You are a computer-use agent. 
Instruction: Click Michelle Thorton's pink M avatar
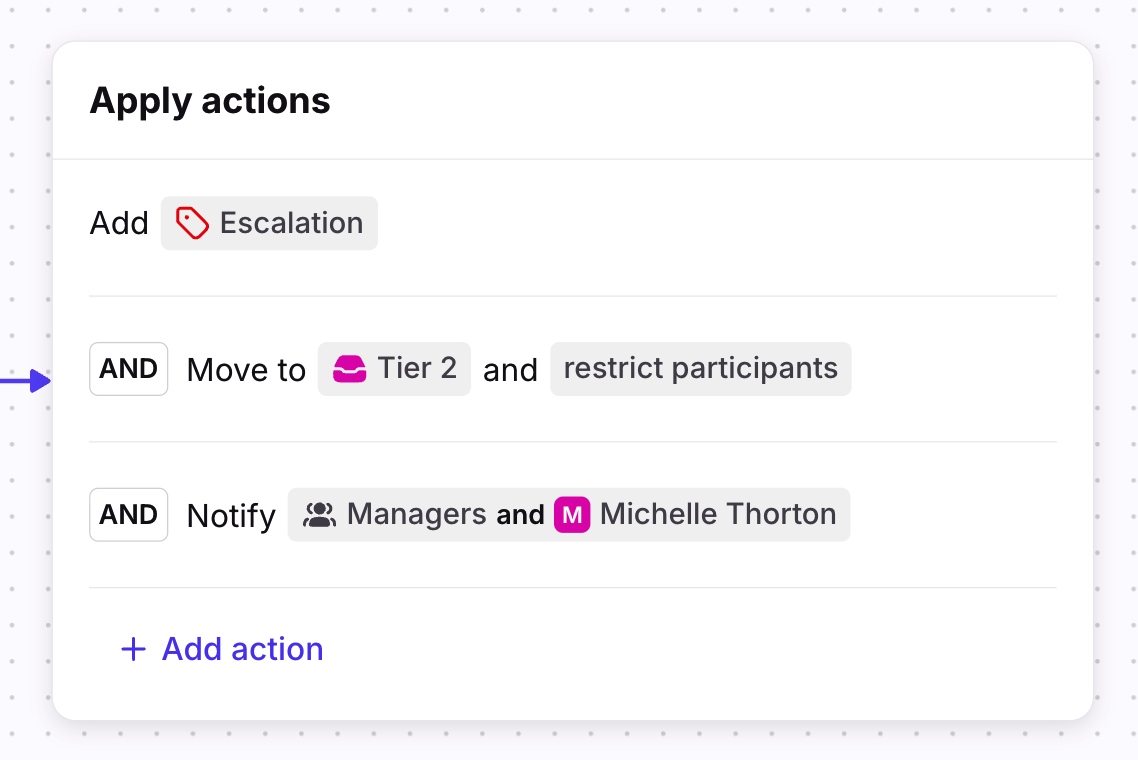(x=572, y=515)
